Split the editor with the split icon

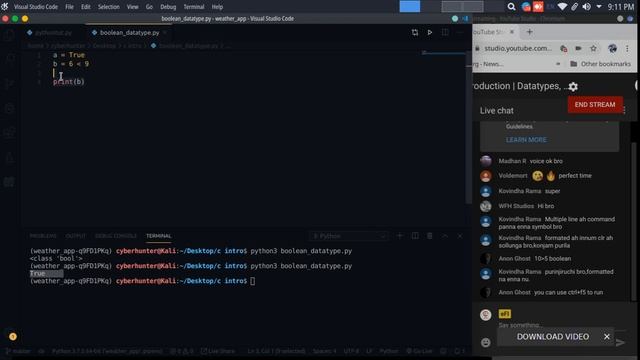click(x=445, y=32)
